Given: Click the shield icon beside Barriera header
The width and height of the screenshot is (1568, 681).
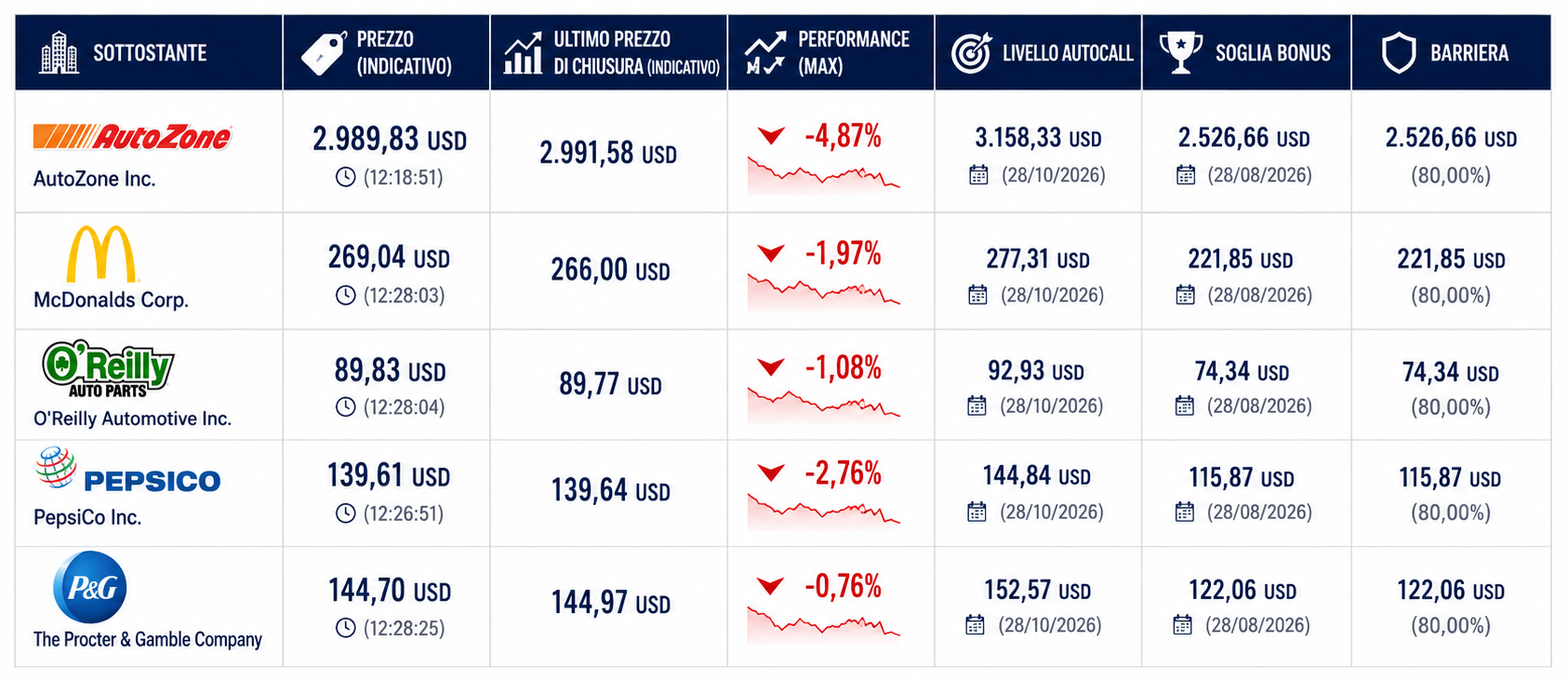Looking at the screenshot, I should [1399, 53].
